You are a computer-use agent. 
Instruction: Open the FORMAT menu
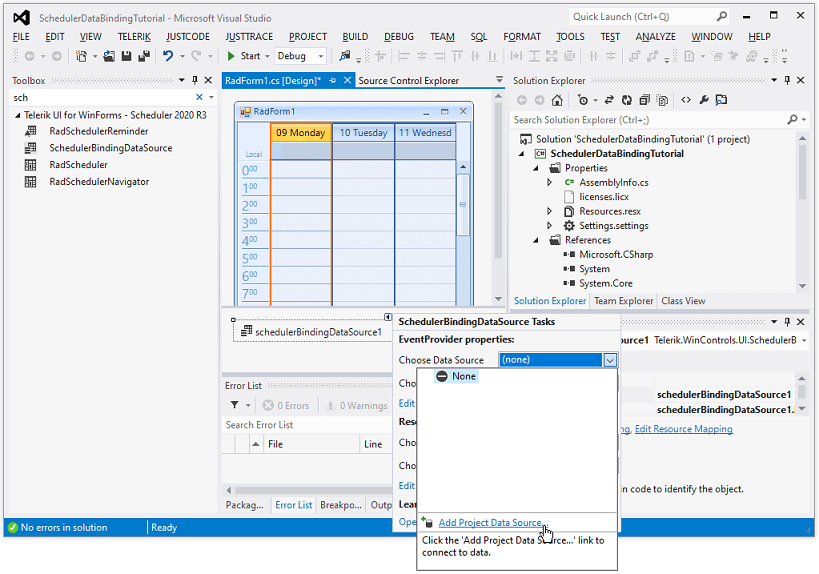pyautogui.click(x=522, y=37)
